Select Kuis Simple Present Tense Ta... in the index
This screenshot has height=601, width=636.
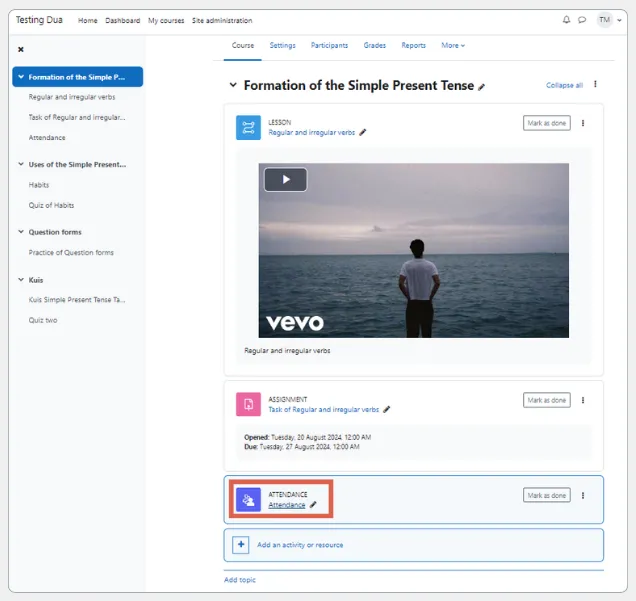tap(77, 300)
